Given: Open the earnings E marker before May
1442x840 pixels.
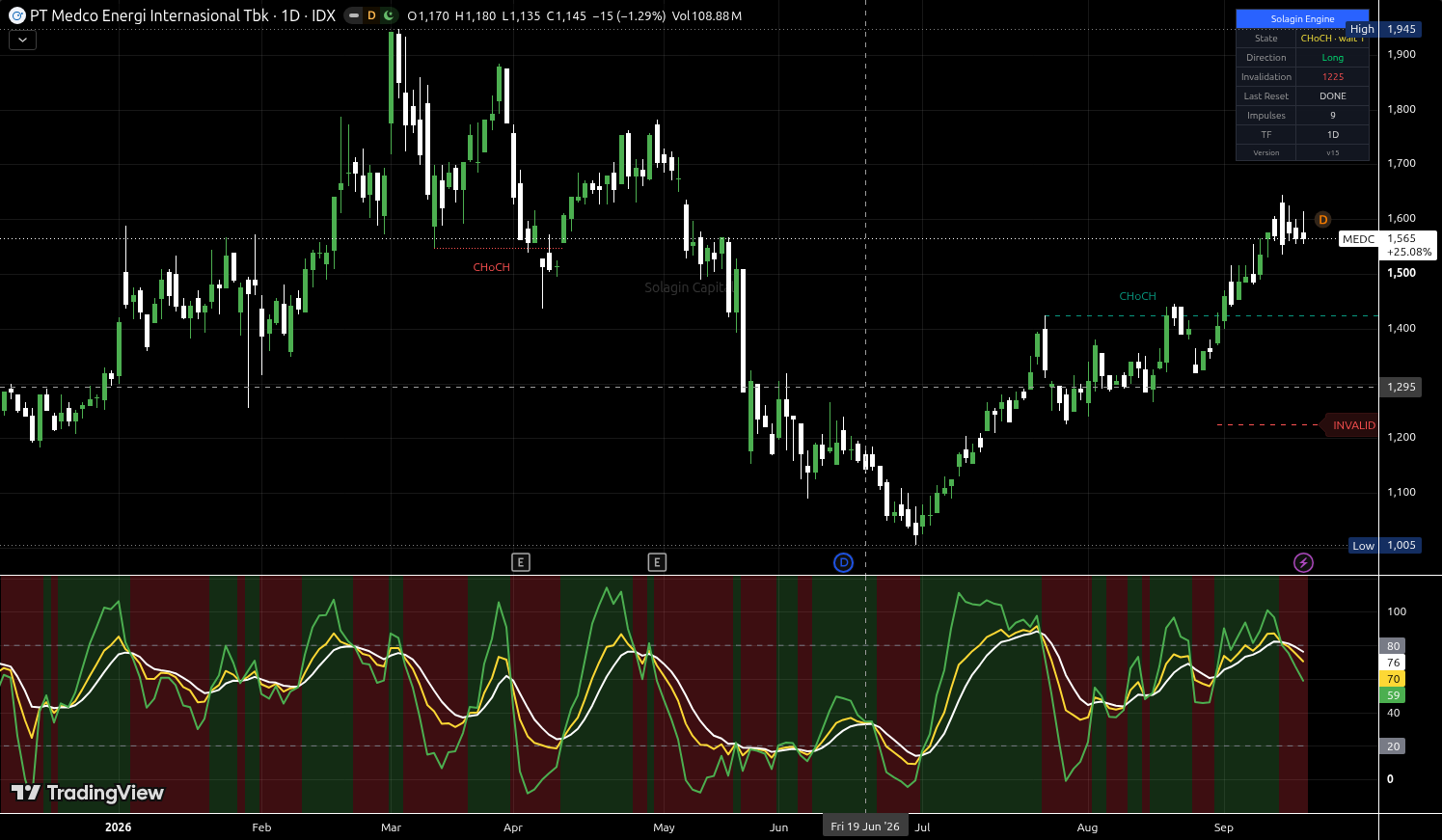Looking at the screenshot, I should [657, 562].
